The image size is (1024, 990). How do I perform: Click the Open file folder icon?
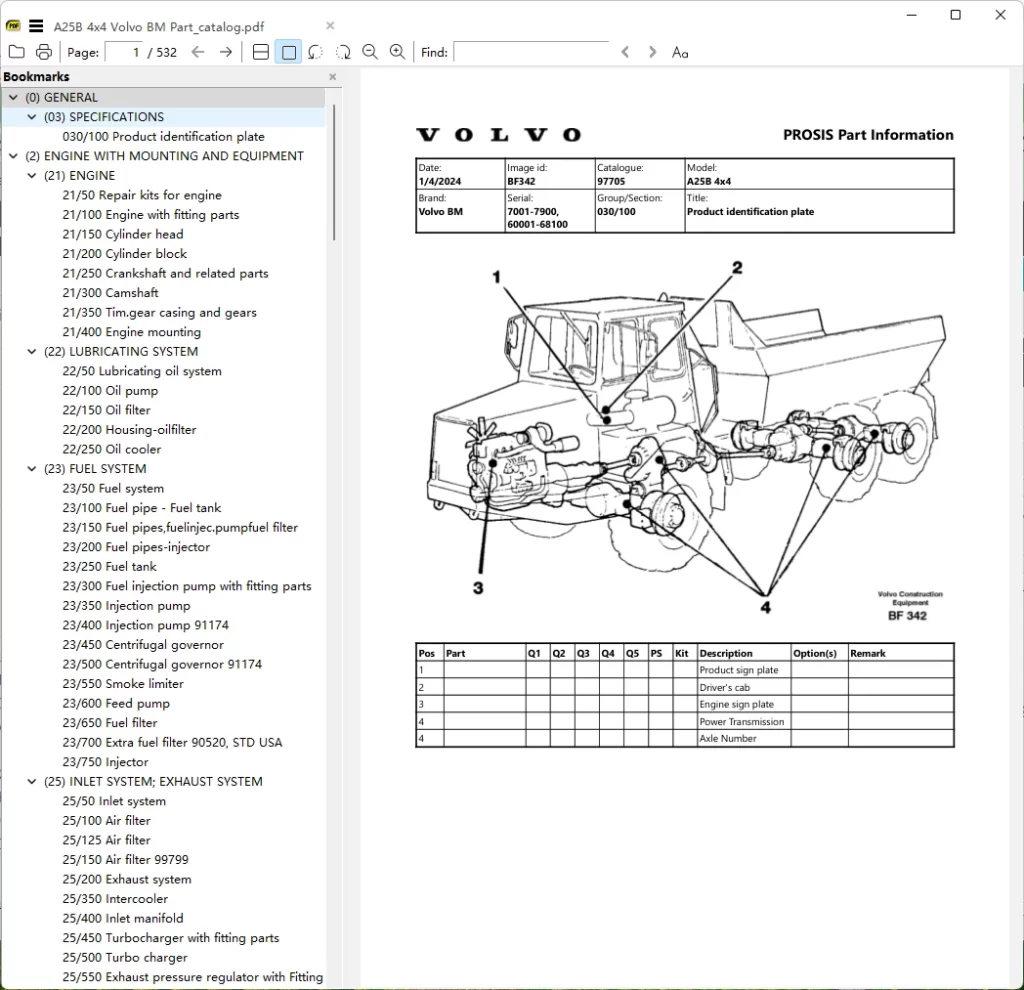(x=16, y=52)
